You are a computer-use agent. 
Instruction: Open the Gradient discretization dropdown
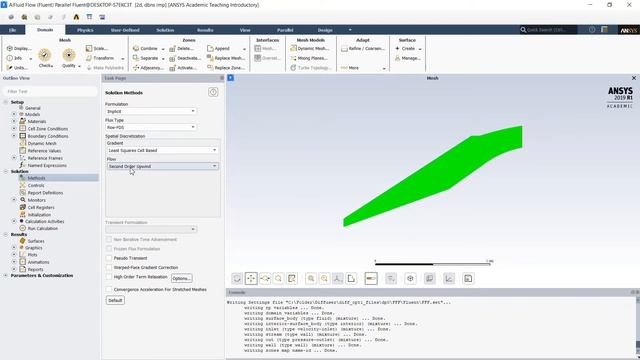click(162, 150)
